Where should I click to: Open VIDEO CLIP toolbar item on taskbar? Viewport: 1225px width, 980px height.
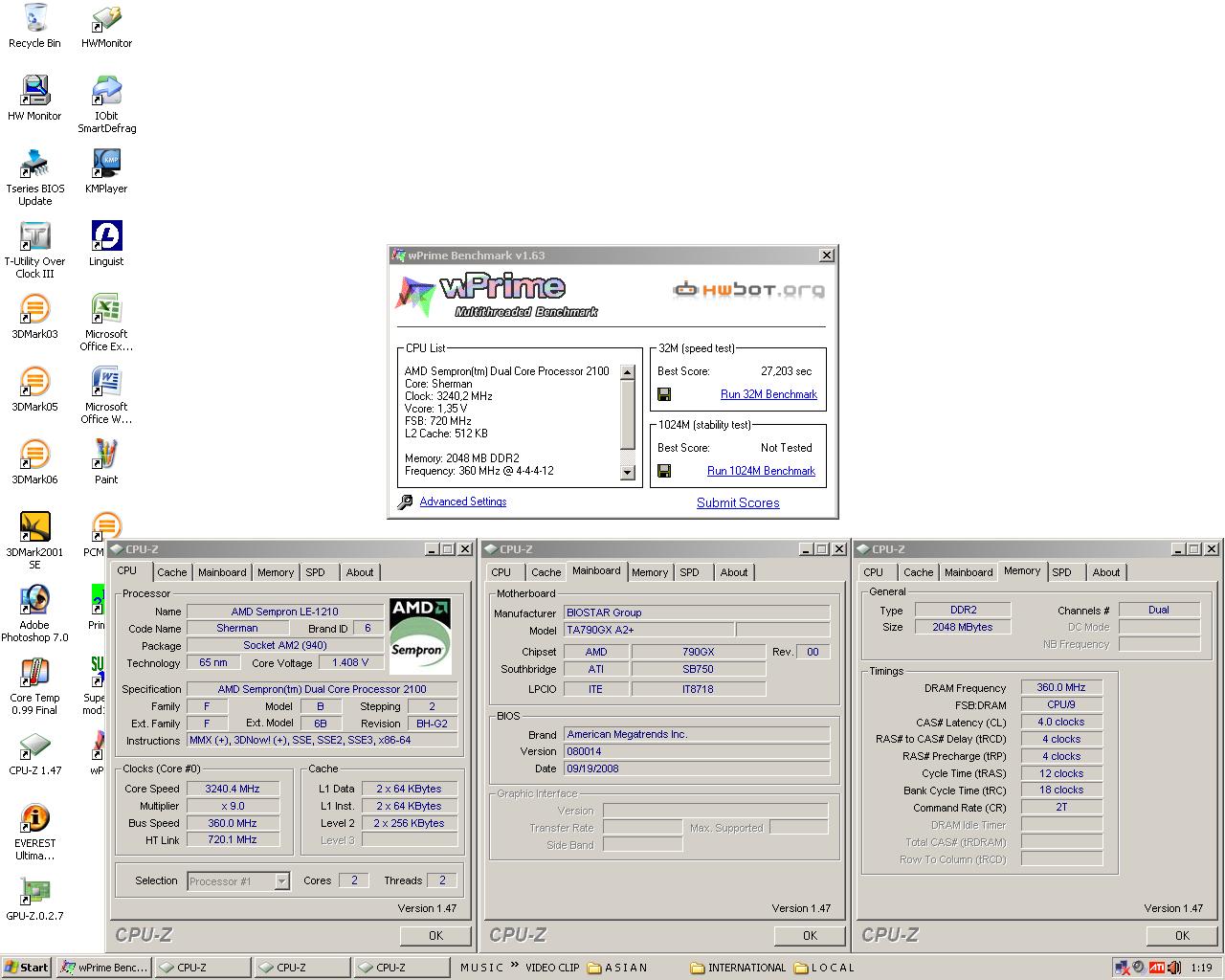point(552,968)
